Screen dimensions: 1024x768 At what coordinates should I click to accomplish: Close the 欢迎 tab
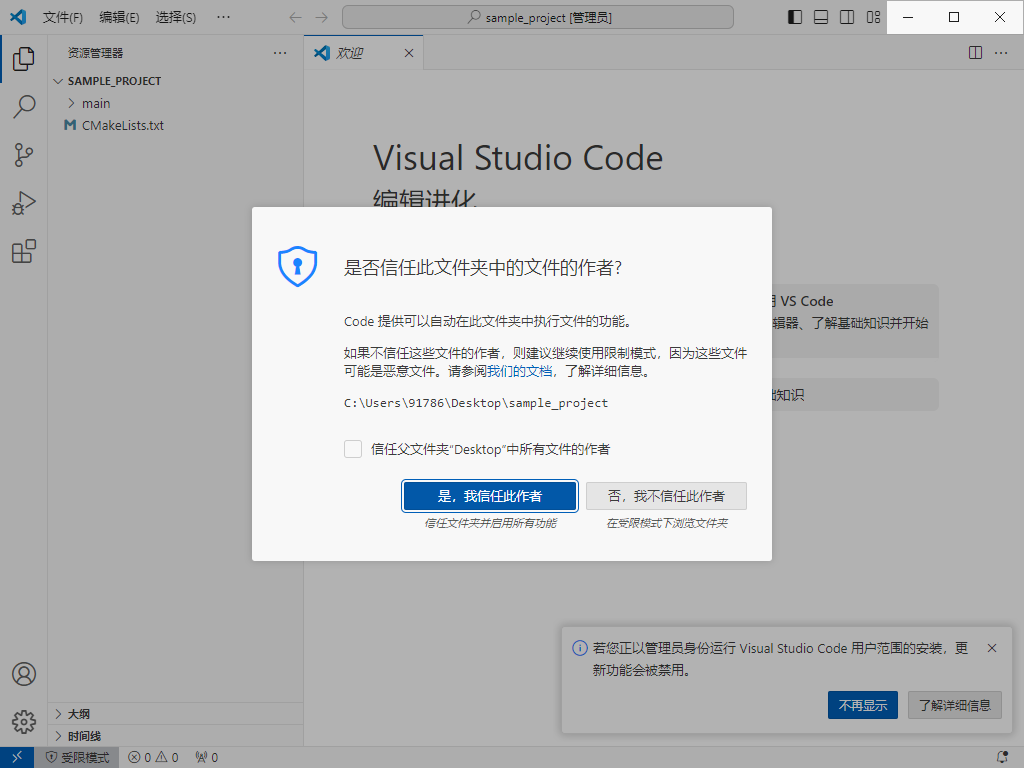coord(409,53)
